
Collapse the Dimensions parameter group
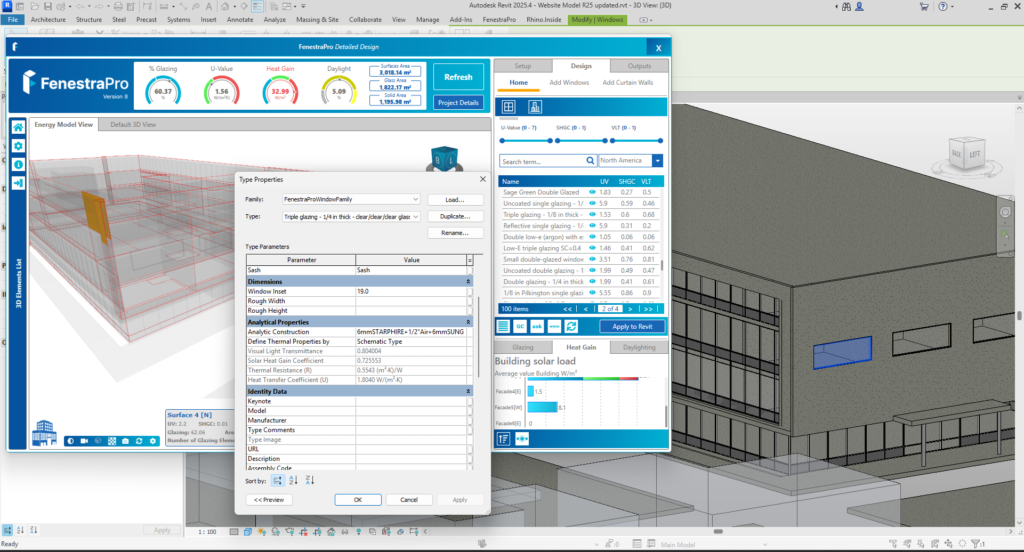(468, 282)
